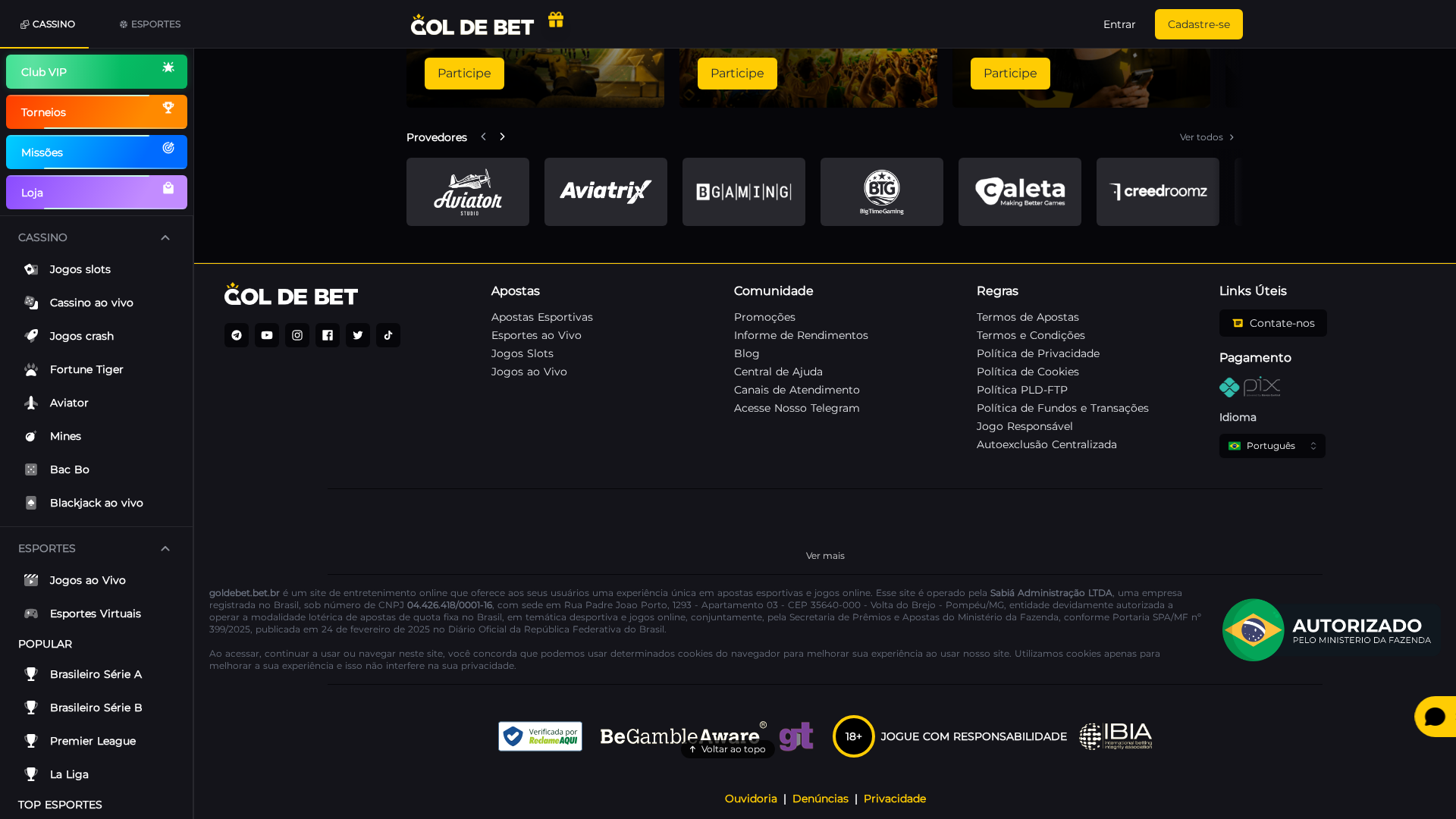Open the Telegram social icon in footer
The image size is (1456, 819).
(x=237, y=335)
